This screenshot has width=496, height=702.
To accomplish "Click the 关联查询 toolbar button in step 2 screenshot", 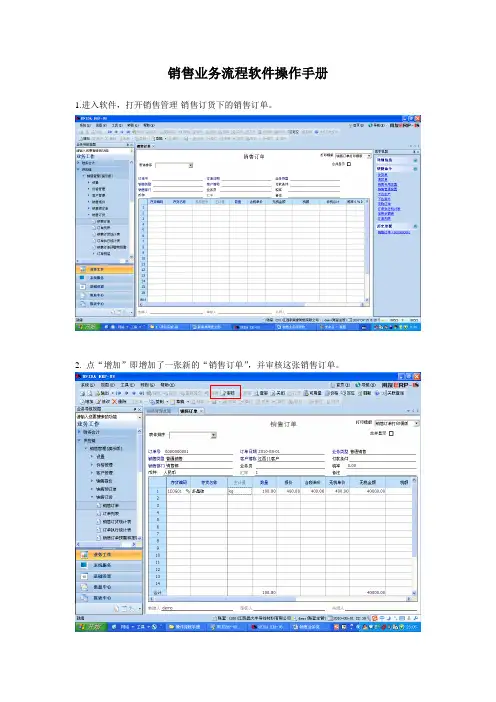I will coord(393,393).
